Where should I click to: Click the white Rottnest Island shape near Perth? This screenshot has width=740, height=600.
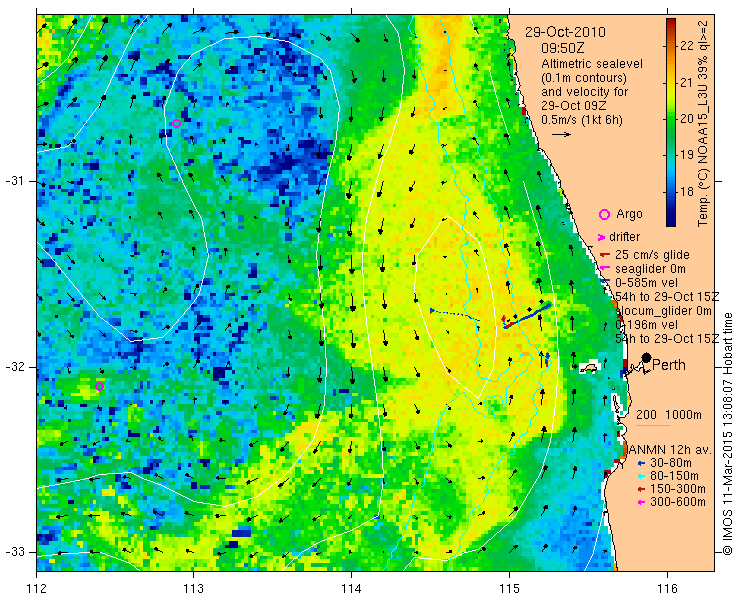(589, 368)
